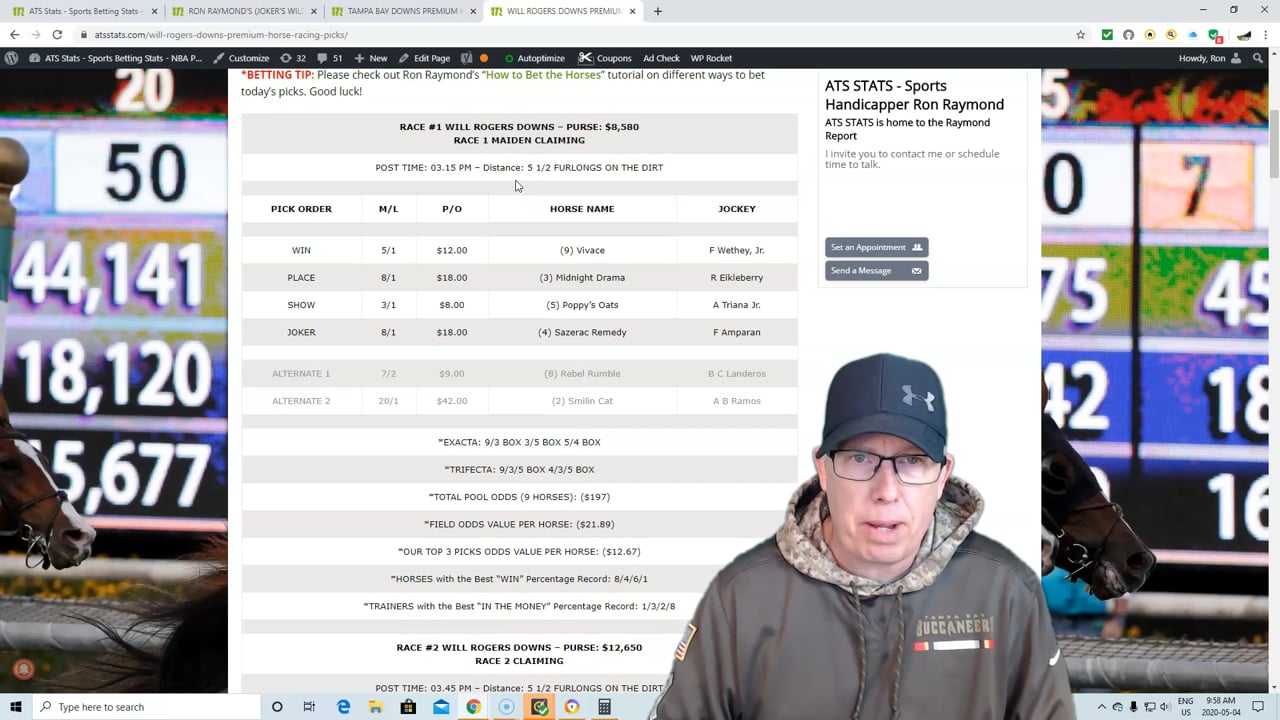Viewport: 1280px width, 720px height.
Task: Click the ATS STATS sidebar heading
Action: (914, 95)
